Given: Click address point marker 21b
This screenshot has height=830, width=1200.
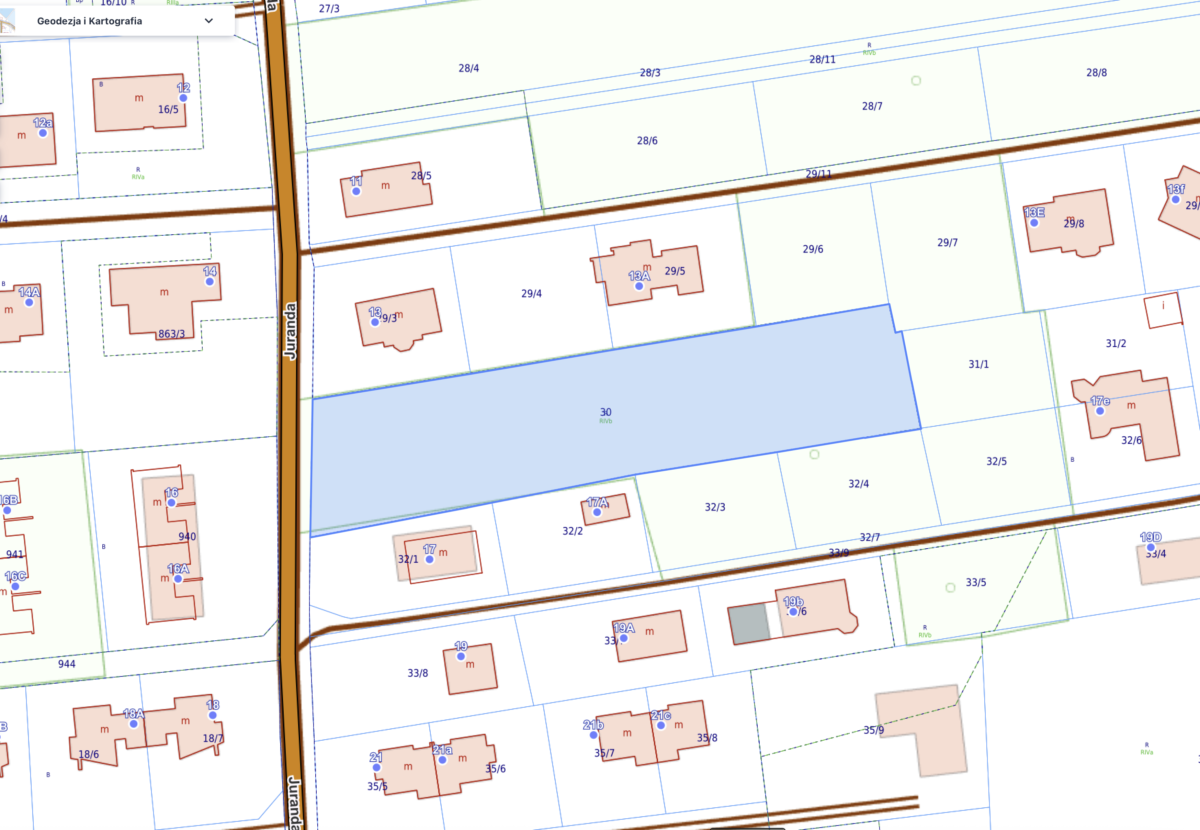Looking at the screenshot, I should (x=593, y=735).
